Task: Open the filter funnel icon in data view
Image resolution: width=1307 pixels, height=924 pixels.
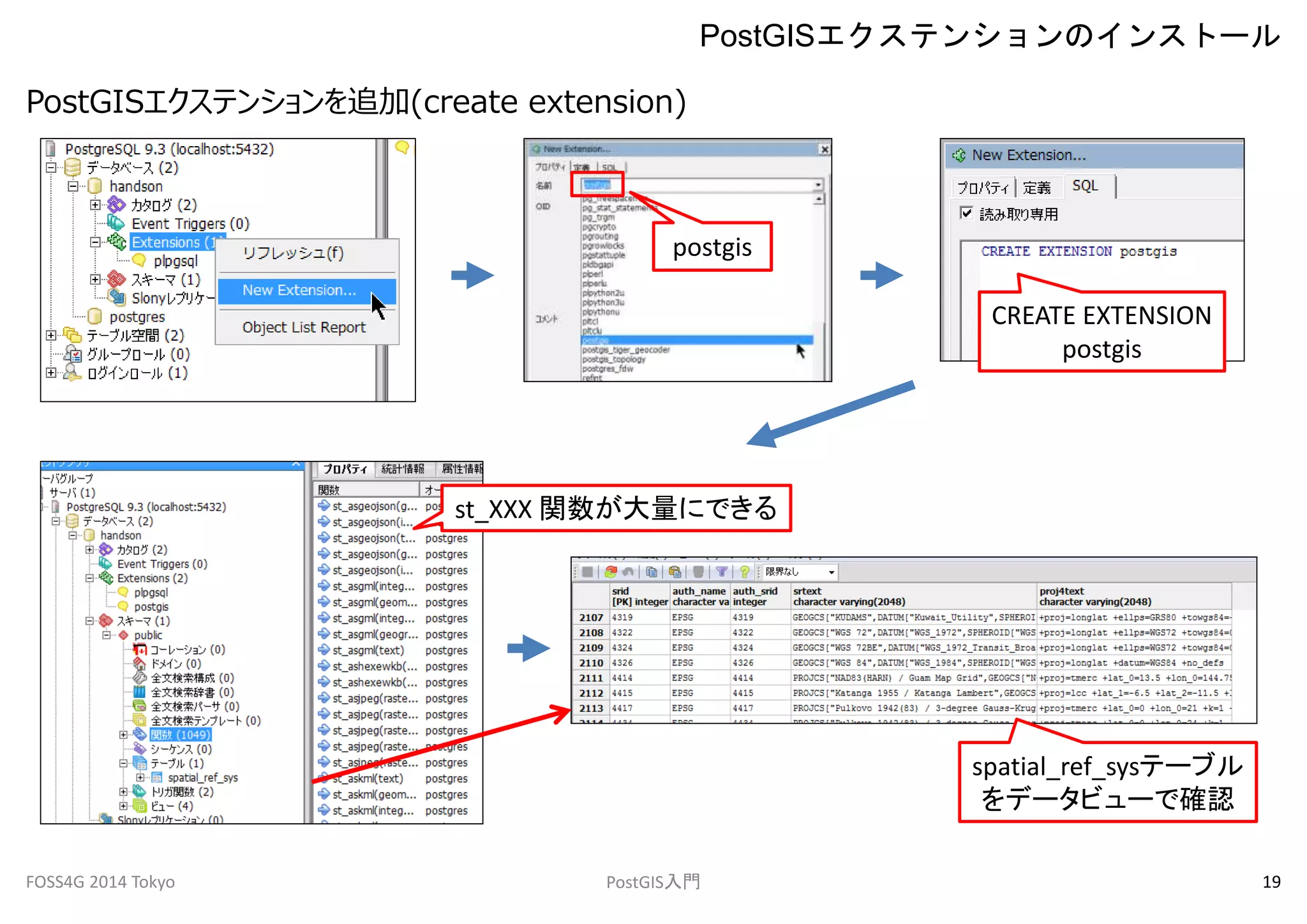Action: point(722,572)
